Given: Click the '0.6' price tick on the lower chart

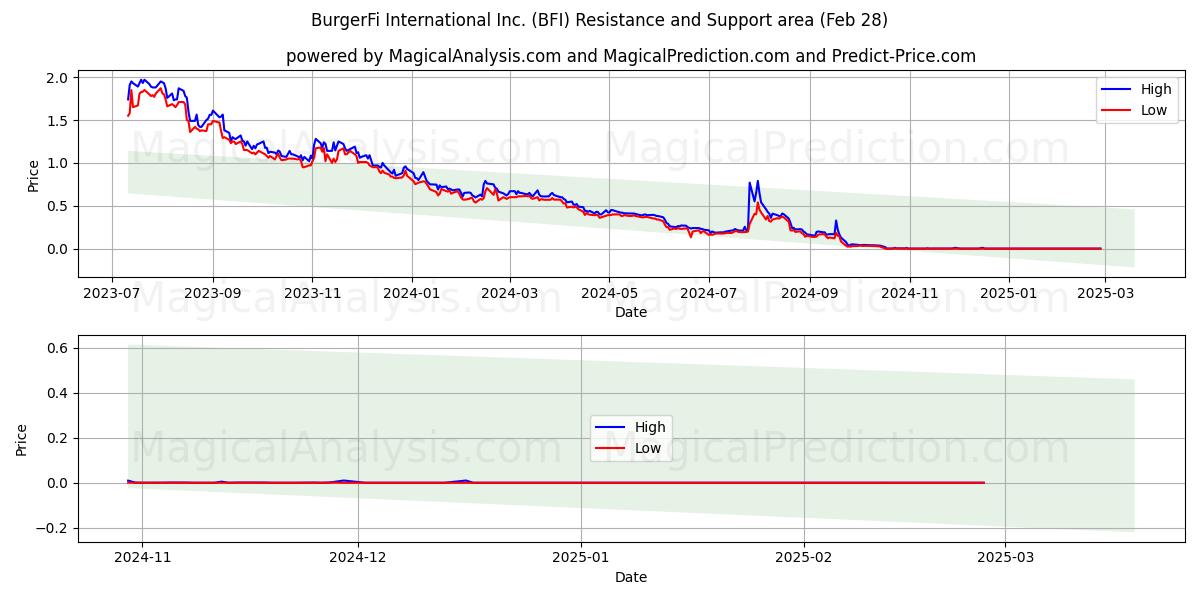Looking at the screenshot, I should tap(58, 348).
